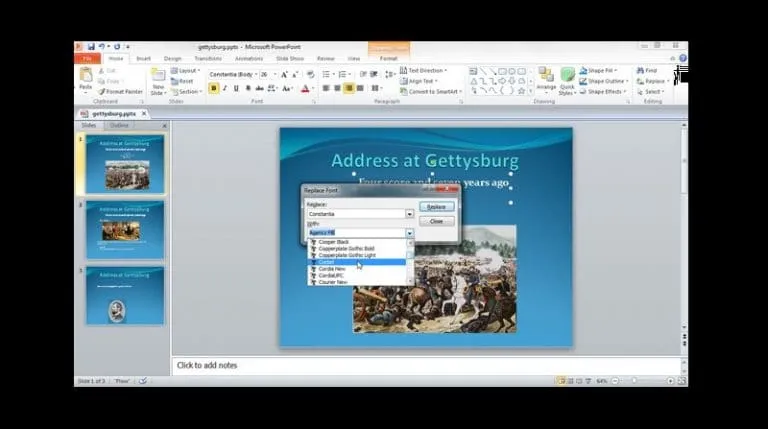768x429 pixels.
Task: Save the presentation from Quick Access toolbar
Action: pyautogui.click(x=90, y=46)
